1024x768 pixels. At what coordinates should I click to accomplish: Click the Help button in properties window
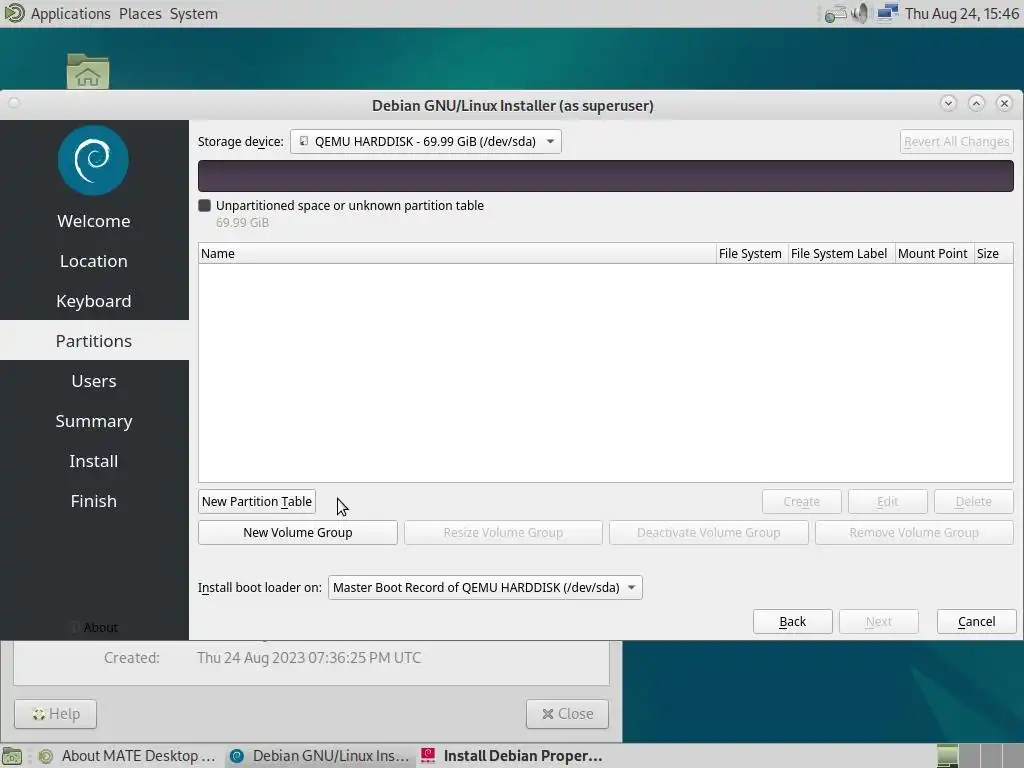click(56, 714)
